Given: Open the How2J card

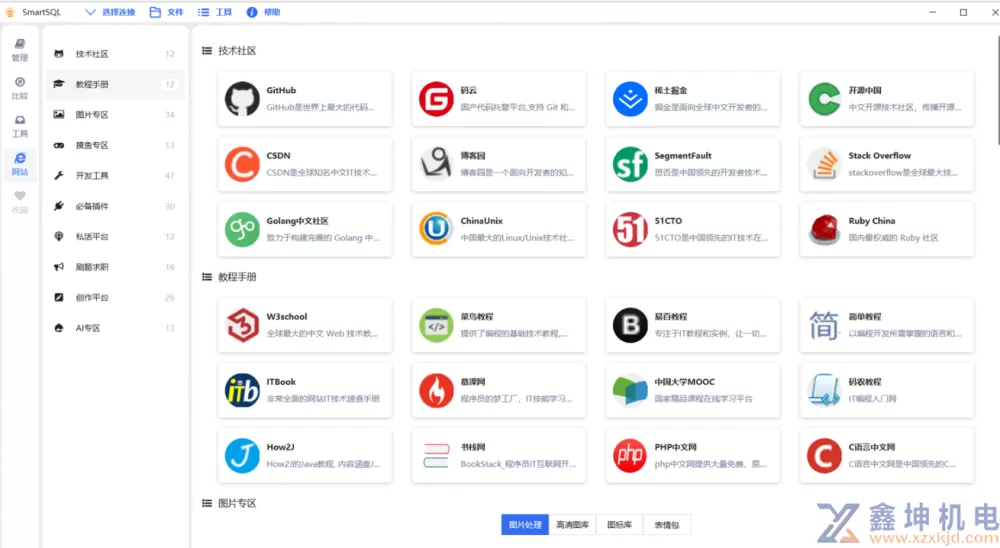Looking at the screenshot, I should pyautogui.click(x=305, y=455).
